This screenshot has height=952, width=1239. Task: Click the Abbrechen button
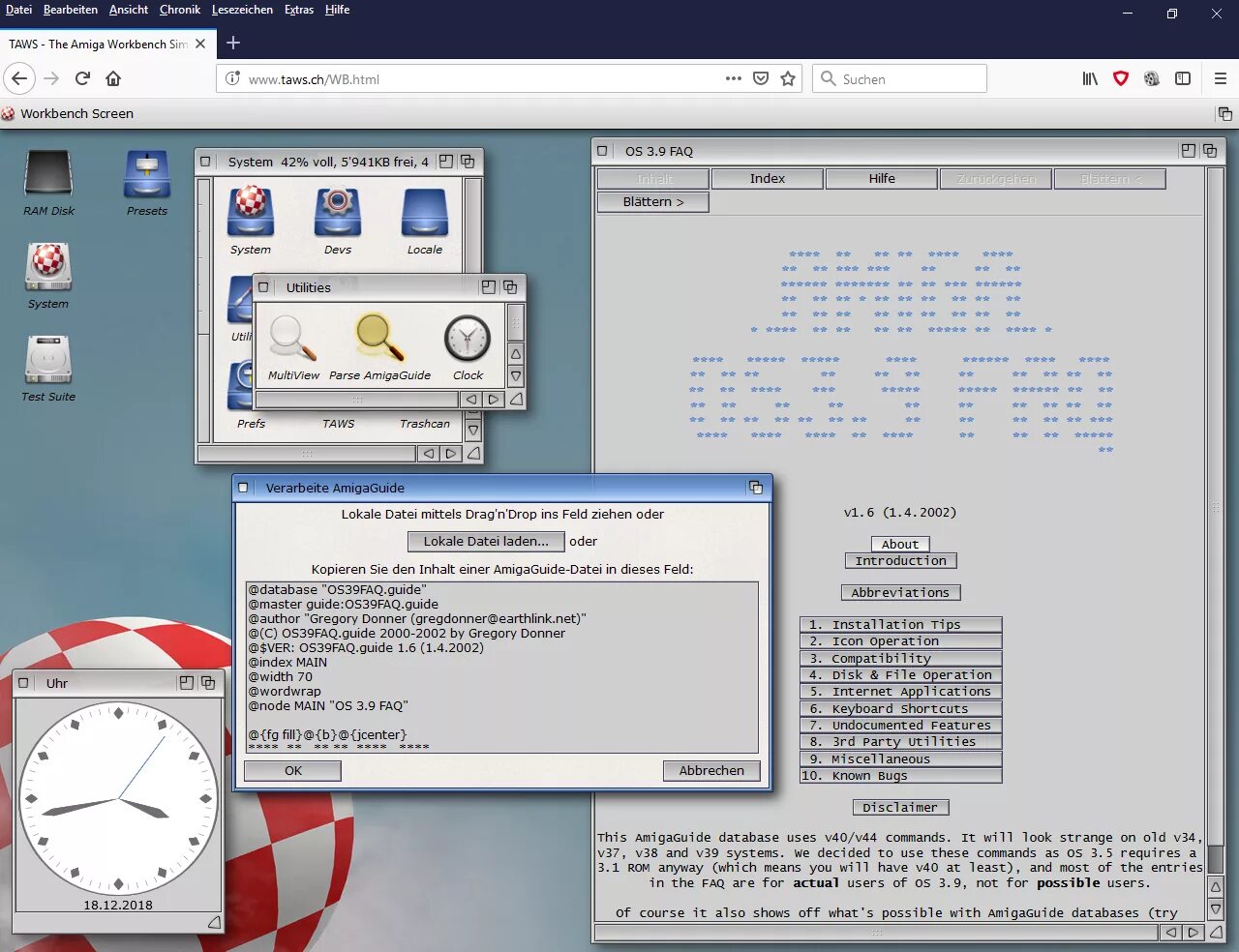[x=711, y=771]
